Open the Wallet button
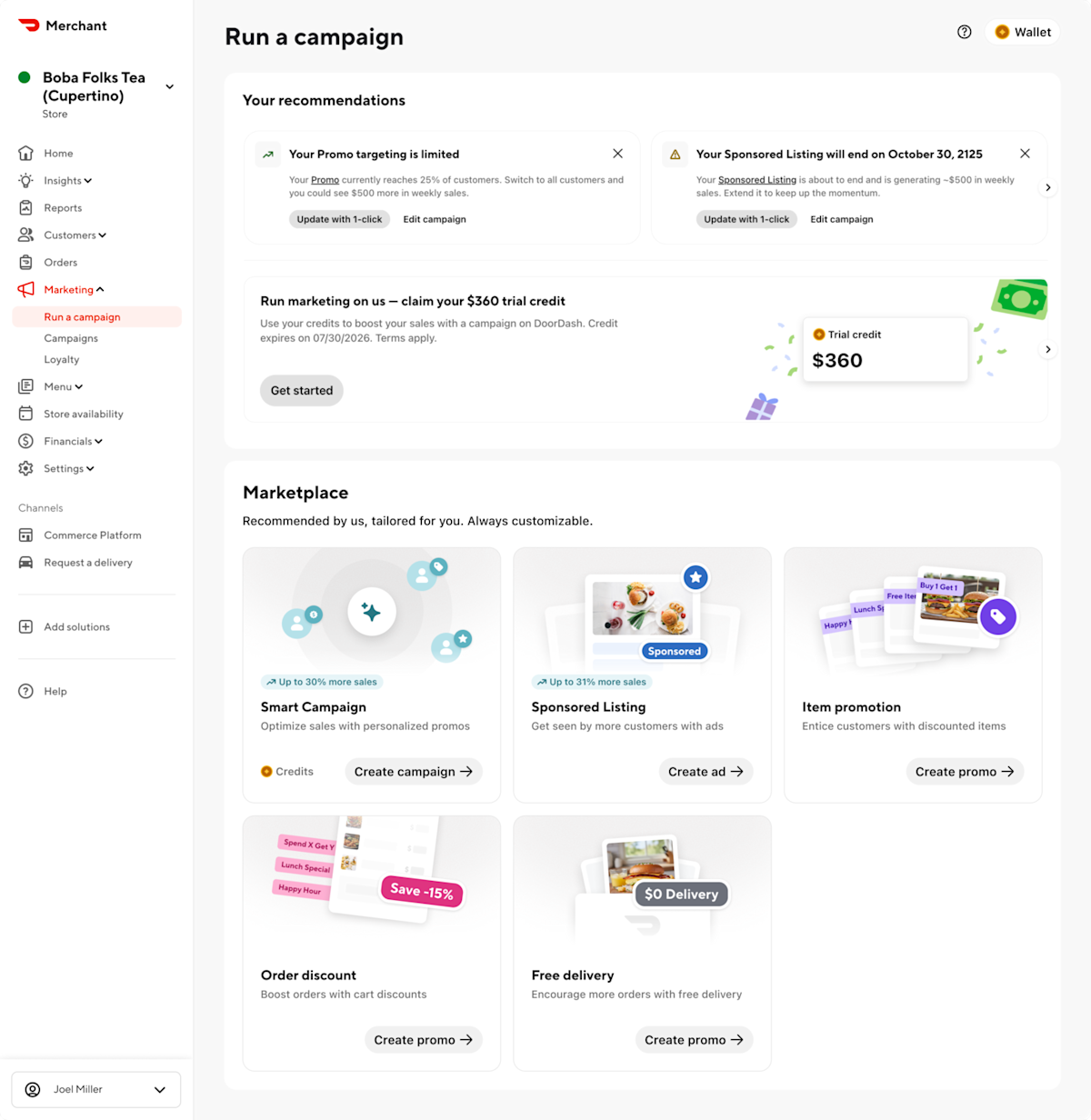The image size is (1091, 1120). [x=1023, y=32]
